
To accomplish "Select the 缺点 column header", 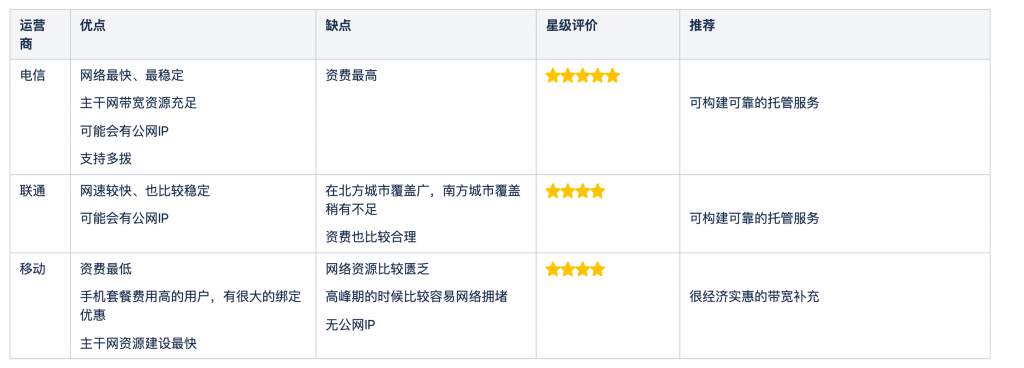I will (338, 25).
